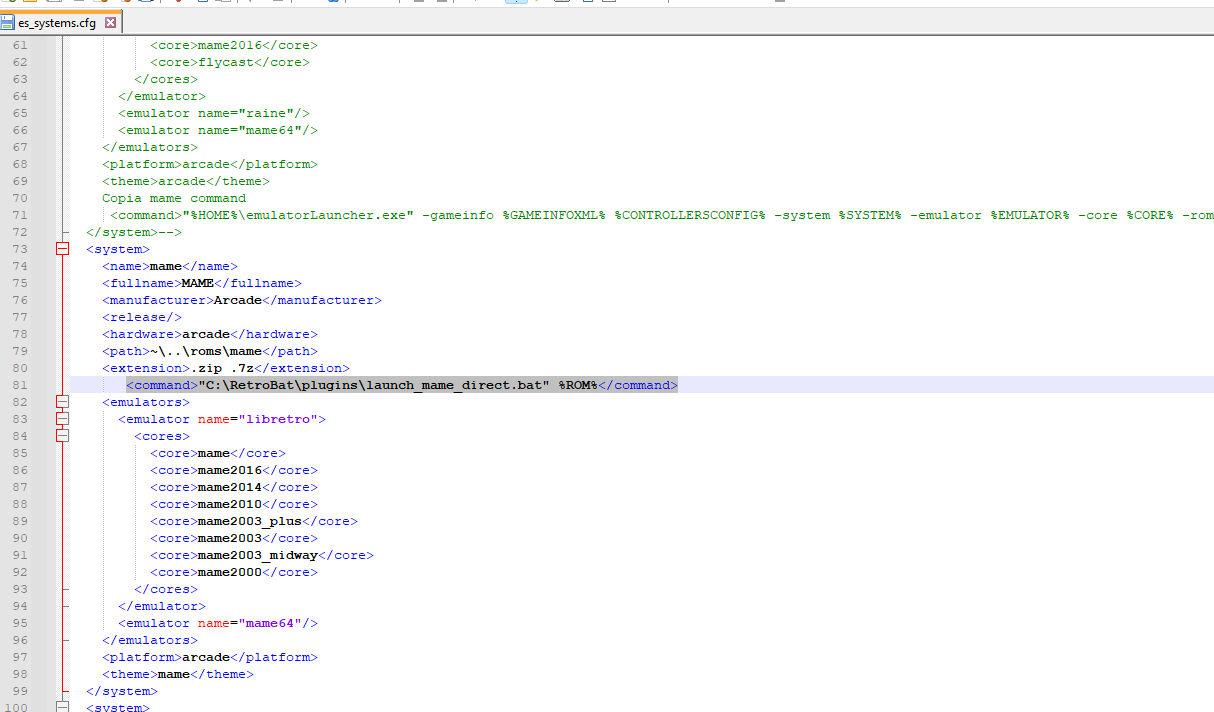Click the emulator name="raine" line
The width and height of the screenshot is (1214, 712).
[x=214, y=113]
